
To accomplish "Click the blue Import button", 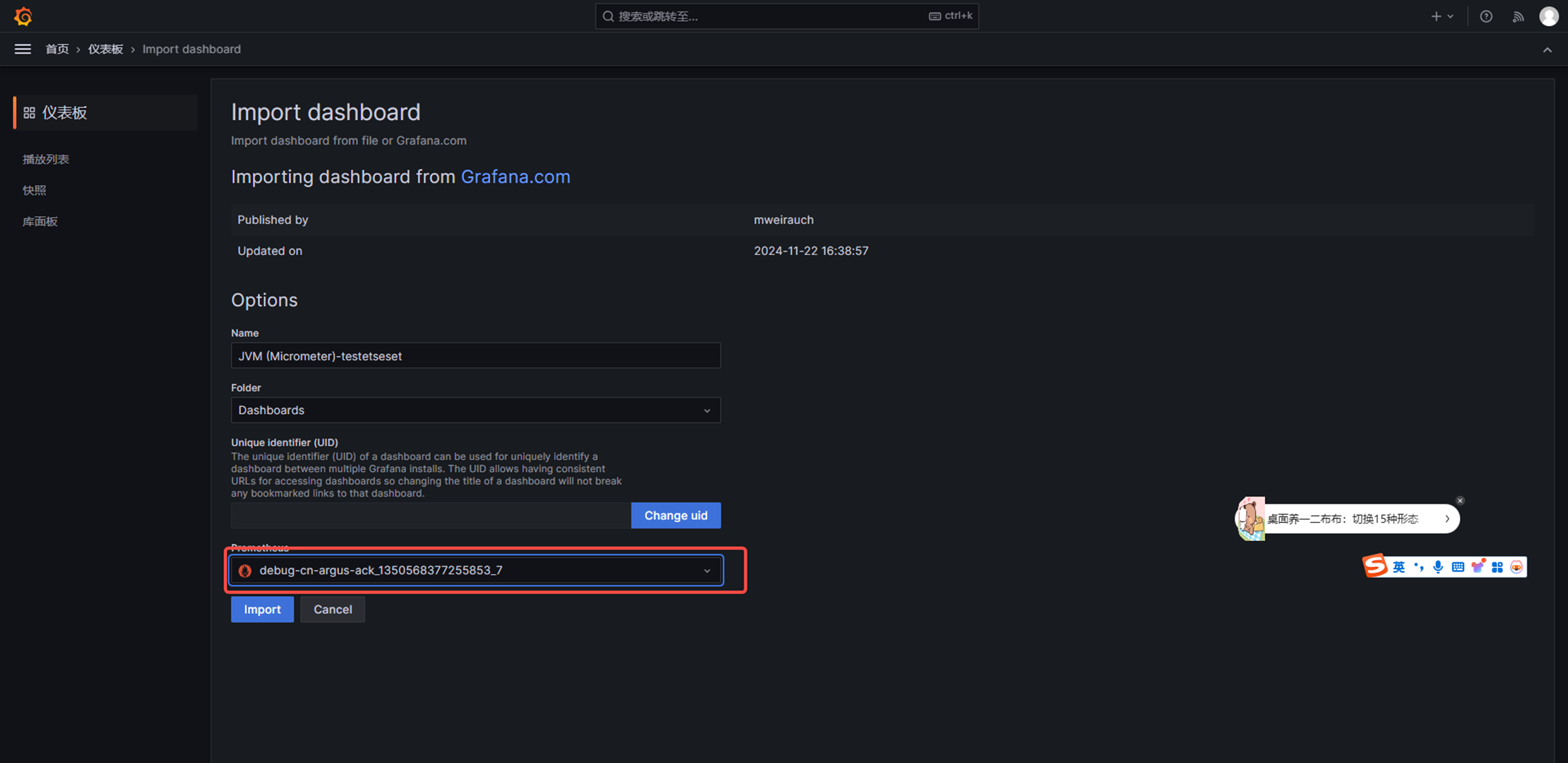I will (x=262, y=609).
